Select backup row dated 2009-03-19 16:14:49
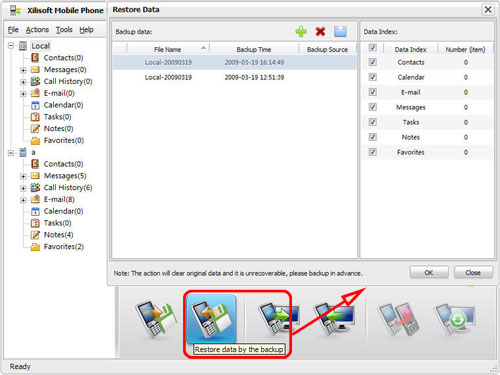This screenshot has height=375, width=500. click(234, 62)
